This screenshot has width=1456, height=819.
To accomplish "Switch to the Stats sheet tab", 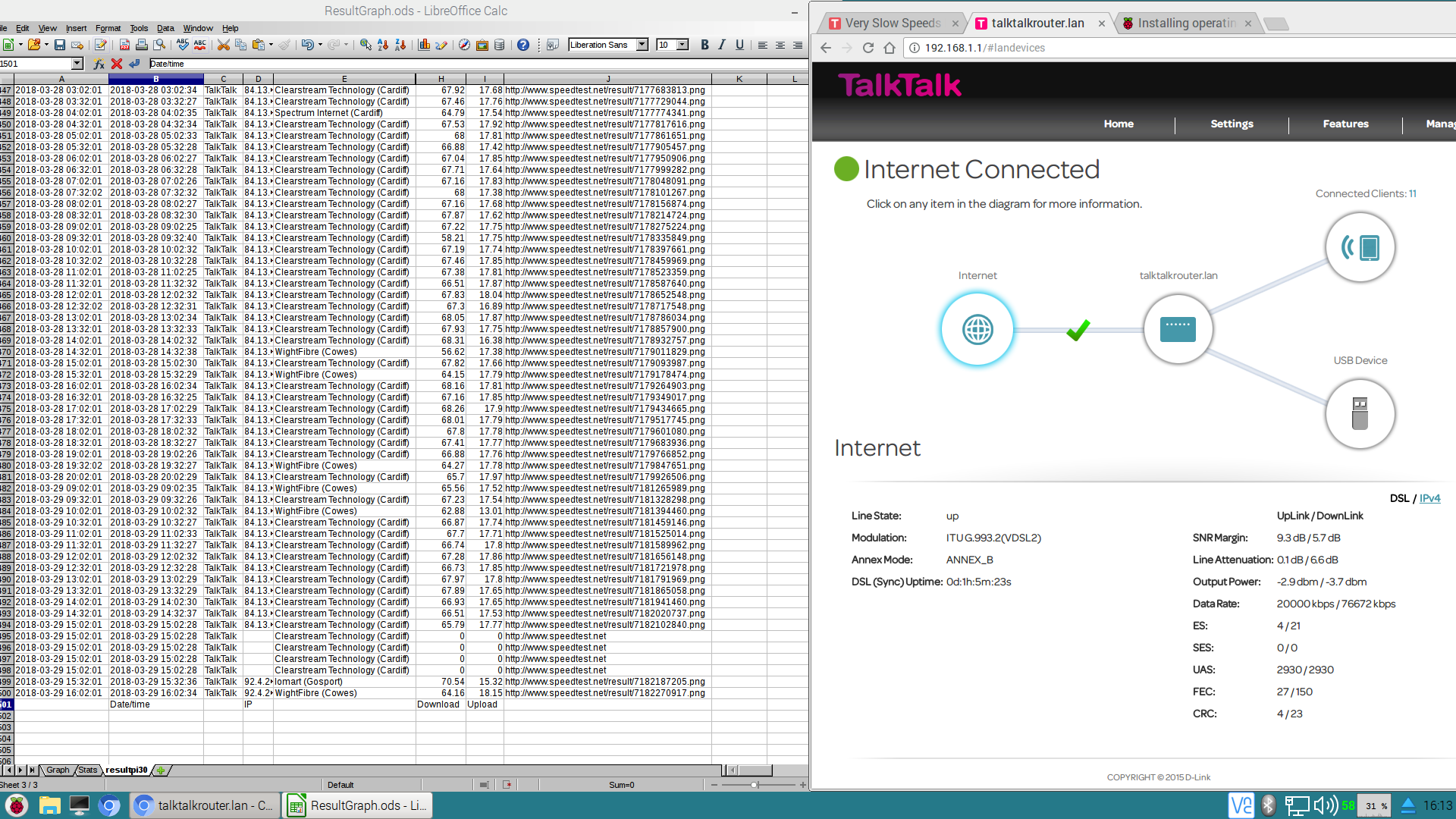I will [87, 770].
